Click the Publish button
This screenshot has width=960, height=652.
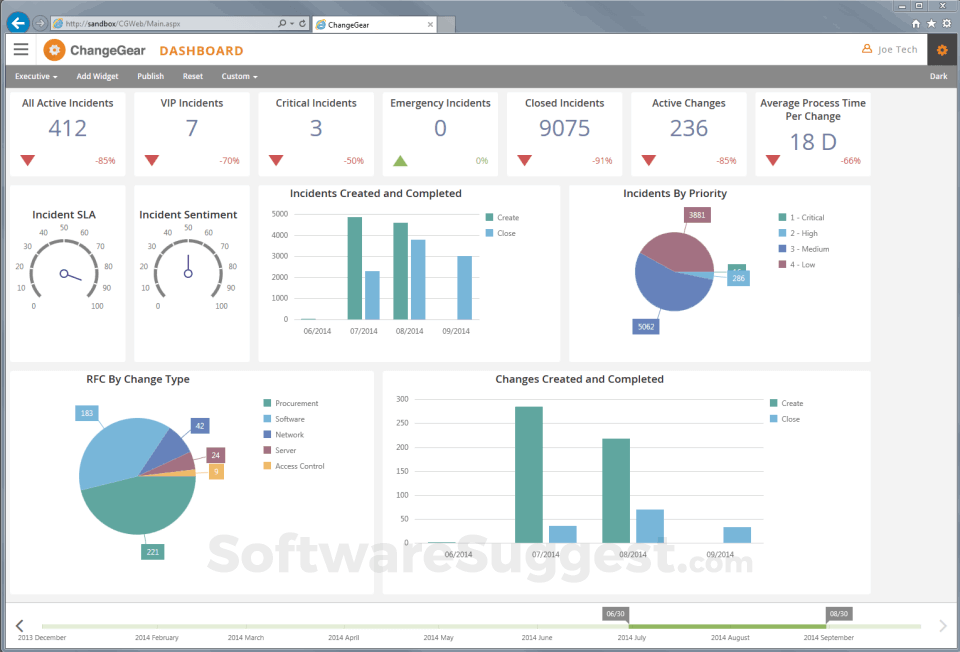(151, 76)
